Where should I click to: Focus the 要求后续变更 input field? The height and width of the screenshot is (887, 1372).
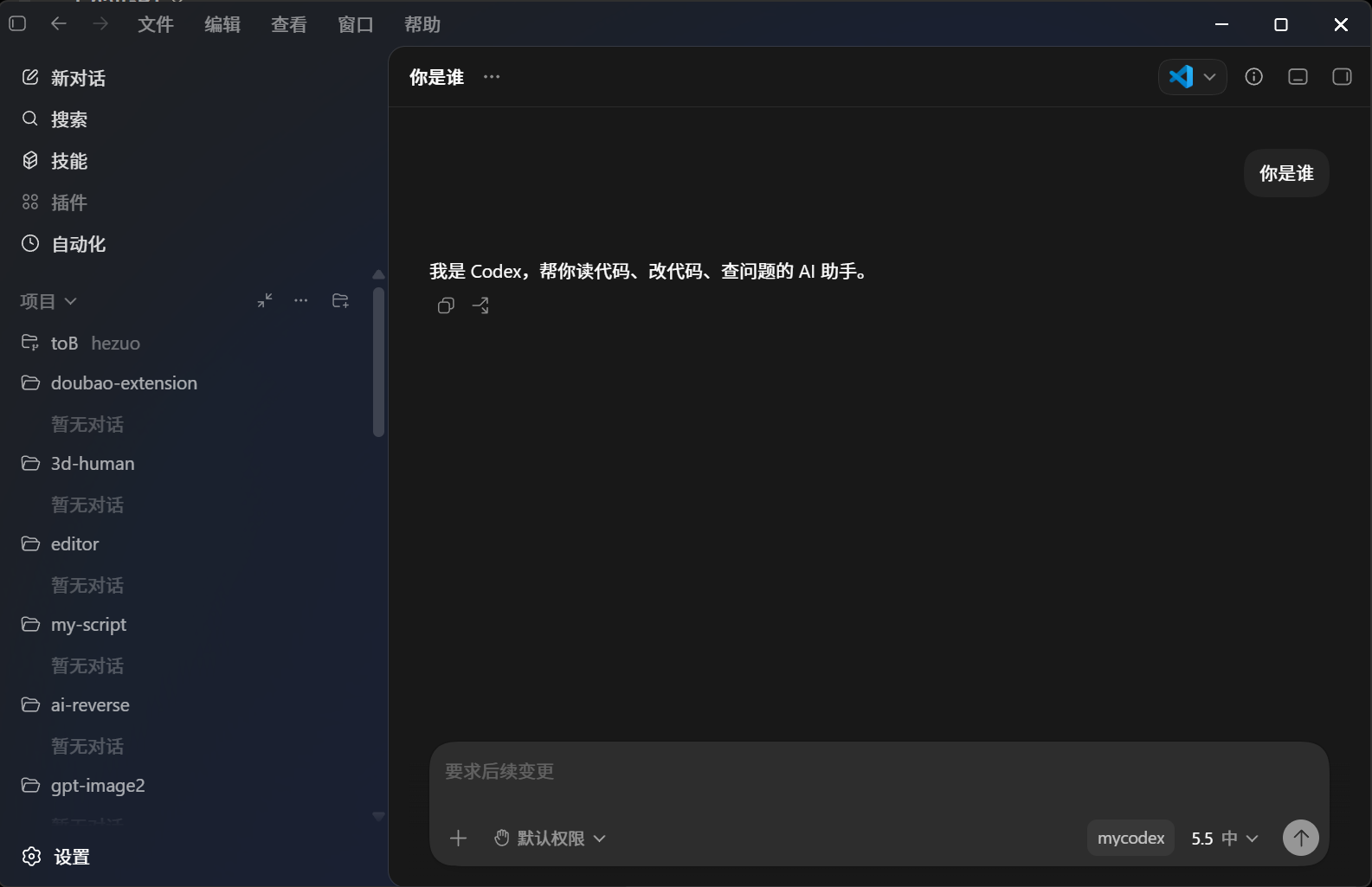879,771
